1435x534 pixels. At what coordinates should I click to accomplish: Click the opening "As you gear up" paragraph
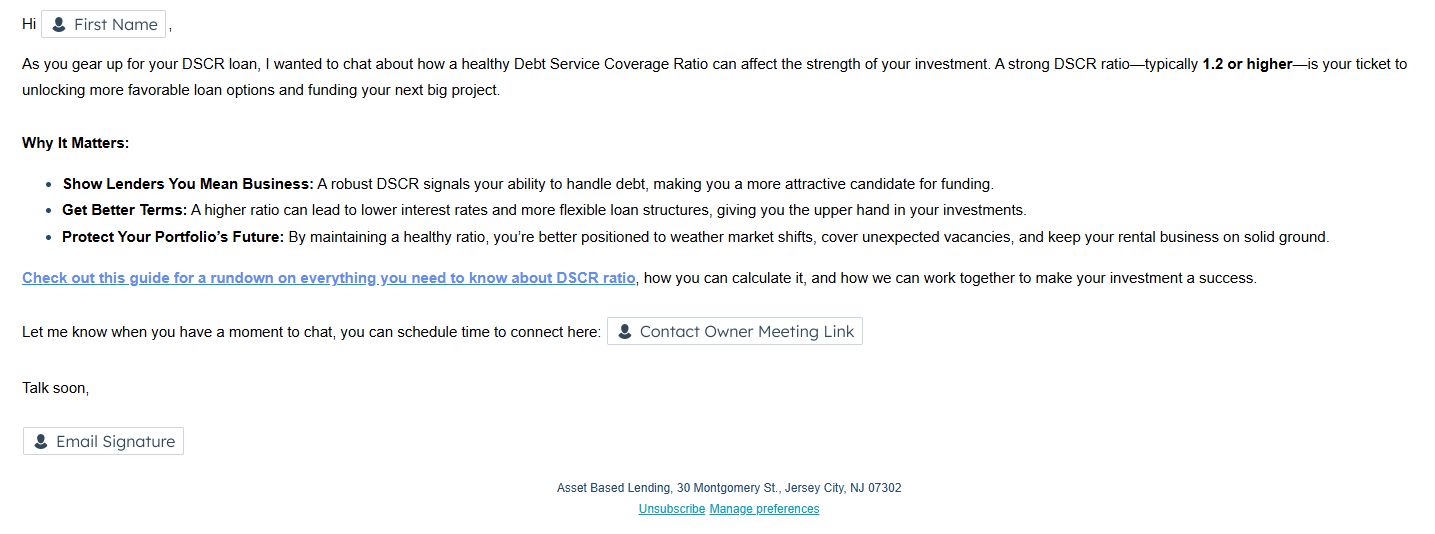click(x=400, y=64)
